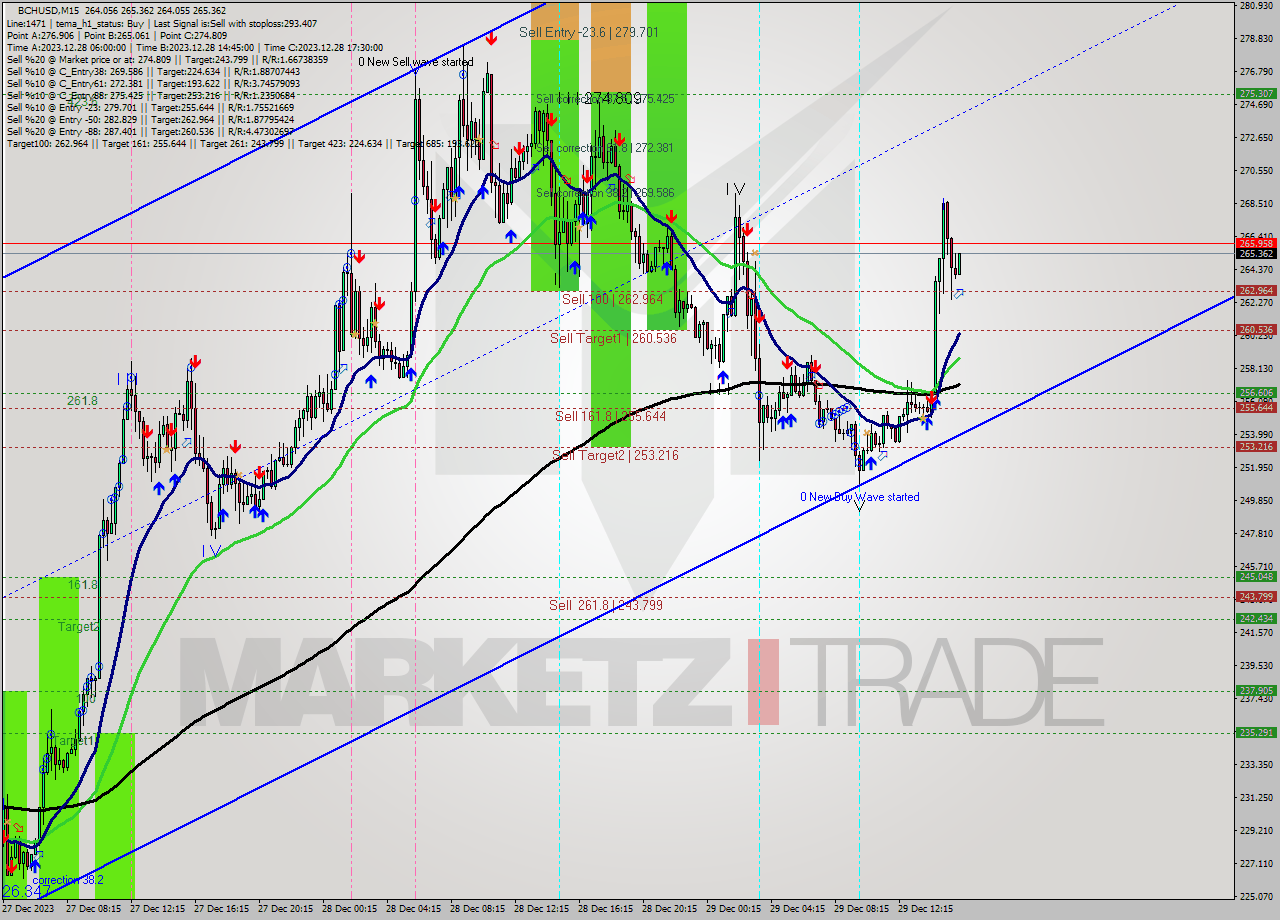Select the green 245.048 price tag
This screenshot has width=1280, height=920.
(x=1256, y=576)
